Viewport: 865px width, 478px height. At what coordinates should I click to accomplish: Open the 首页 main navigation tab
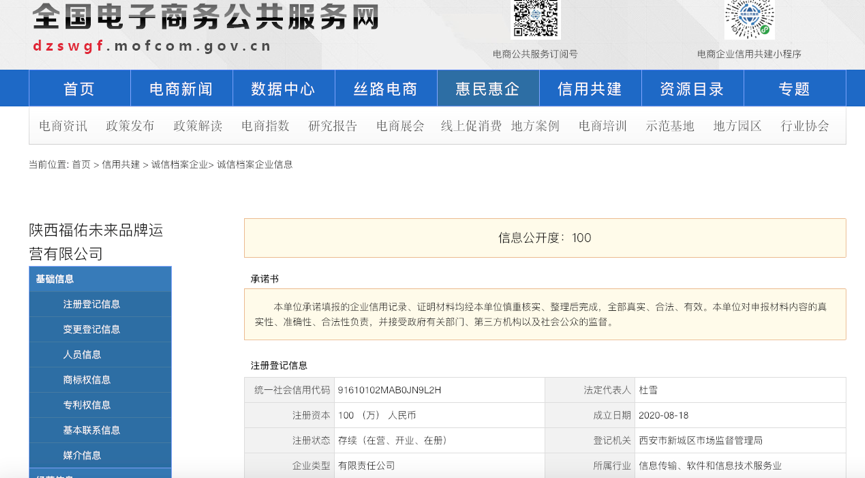[x=79, y=88]
